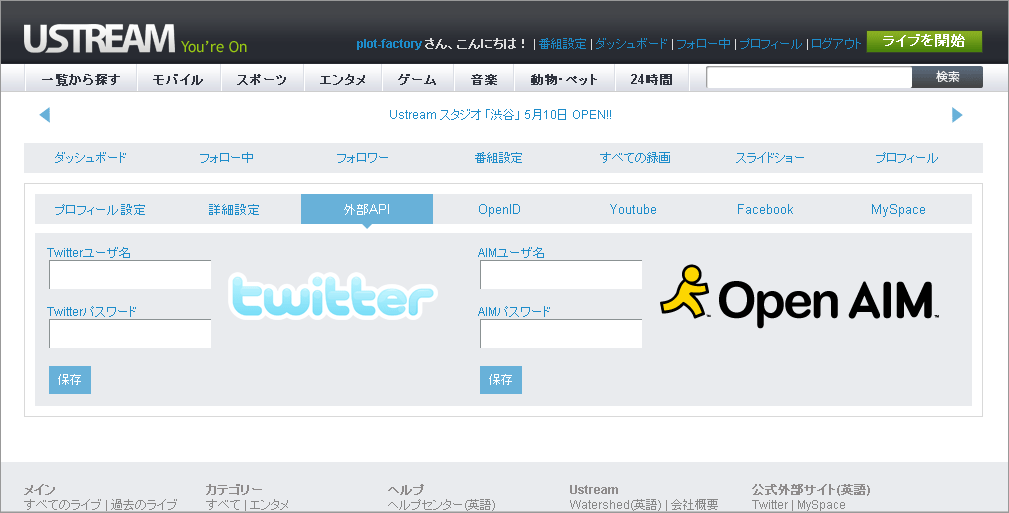Screen dimensions: 1009x513
Task: Click the 検索 search button
Action: pos(947,77)
